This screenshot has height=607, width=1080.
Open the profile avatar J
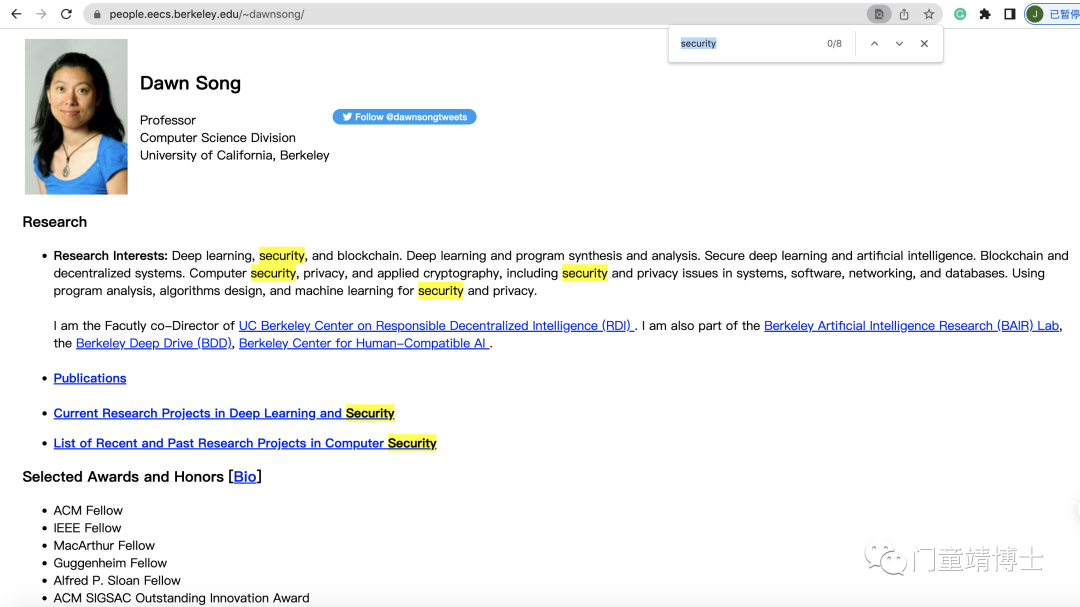pos(1035,14)
